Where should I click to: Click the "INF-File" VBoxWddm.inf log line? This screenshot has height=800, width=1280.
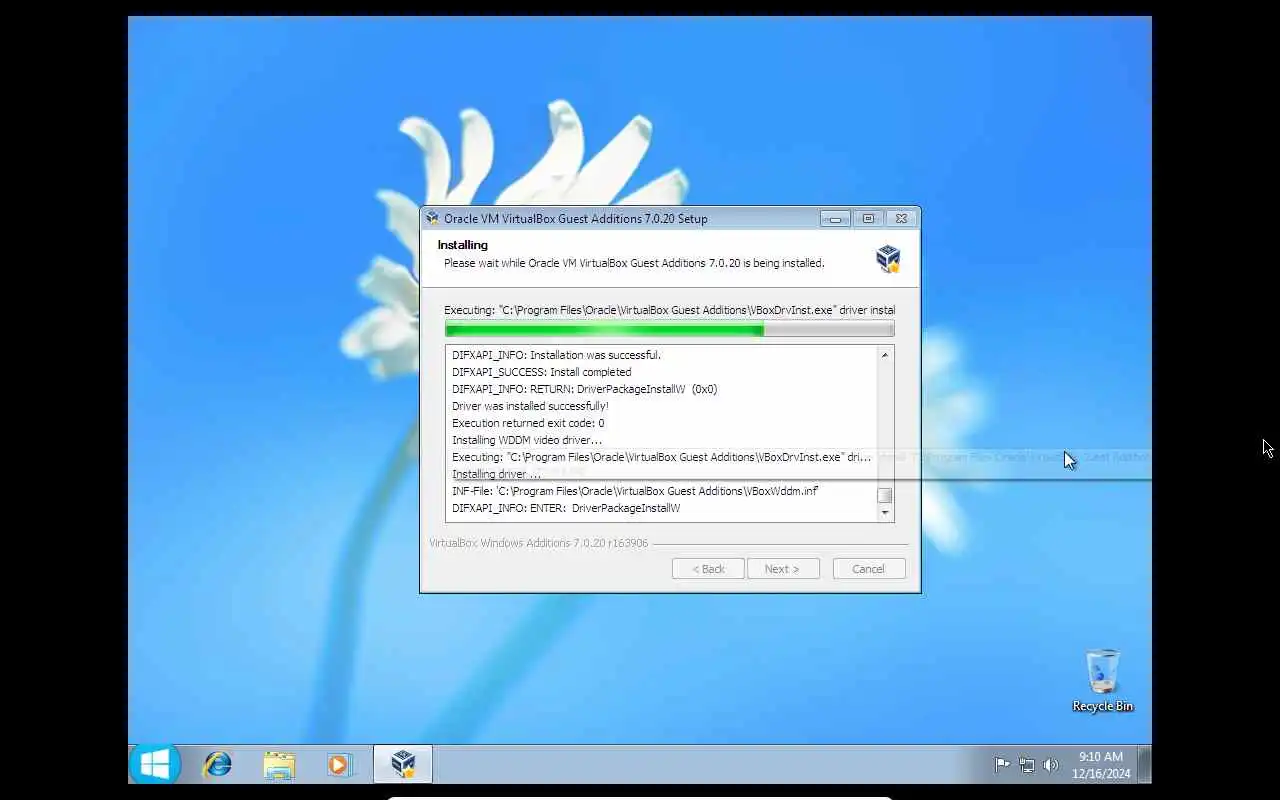[x=635, y=491]
